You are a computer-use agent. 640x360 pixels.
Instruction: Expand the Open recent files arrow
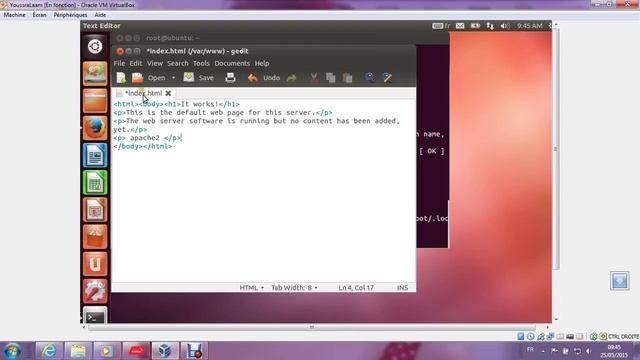[173, 78]
